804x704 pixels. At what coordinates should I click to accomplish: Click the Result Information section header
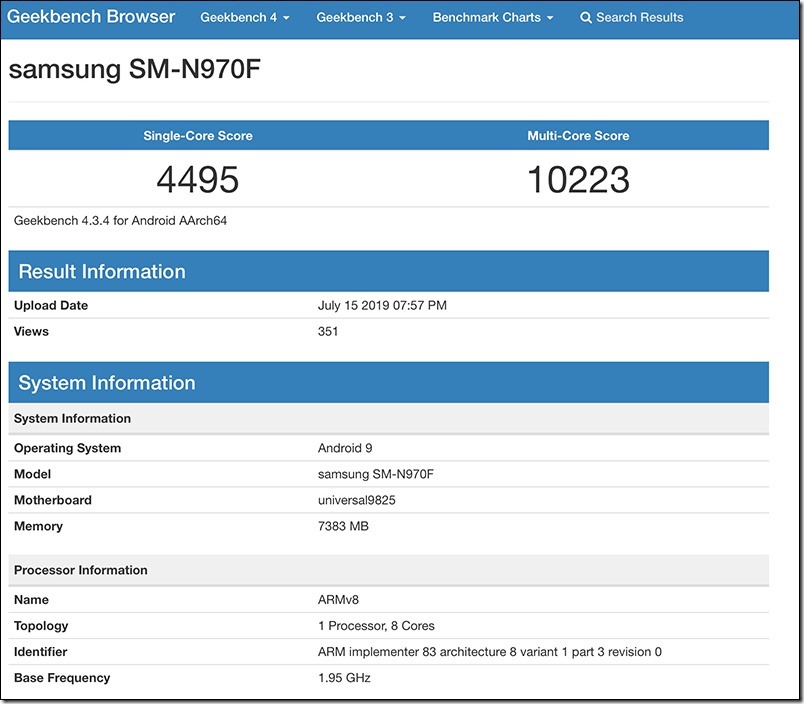389,271
